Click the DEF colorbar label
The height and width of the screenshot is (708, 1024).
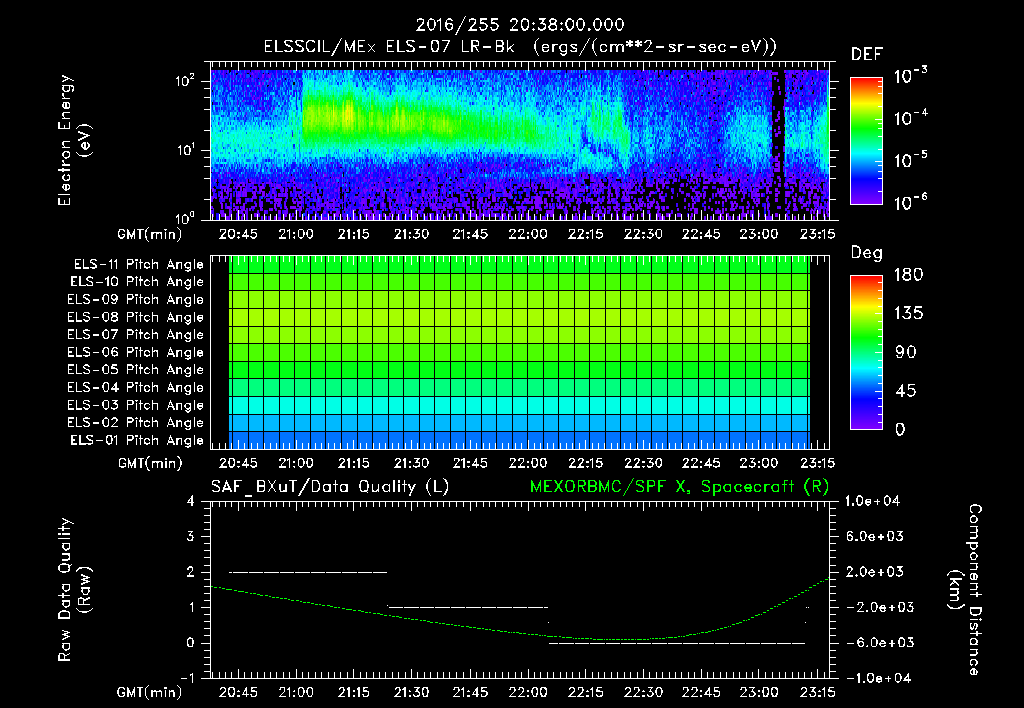[867, 54]
